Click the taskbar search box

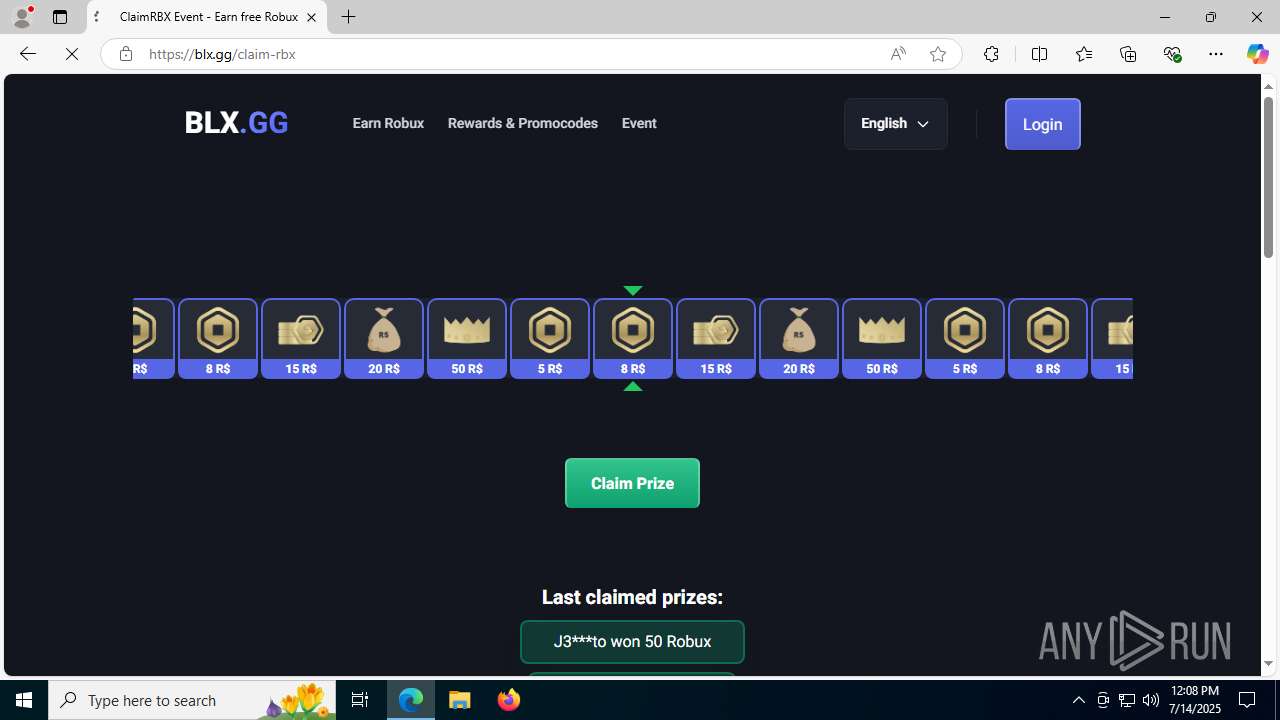tap(192, 700)
